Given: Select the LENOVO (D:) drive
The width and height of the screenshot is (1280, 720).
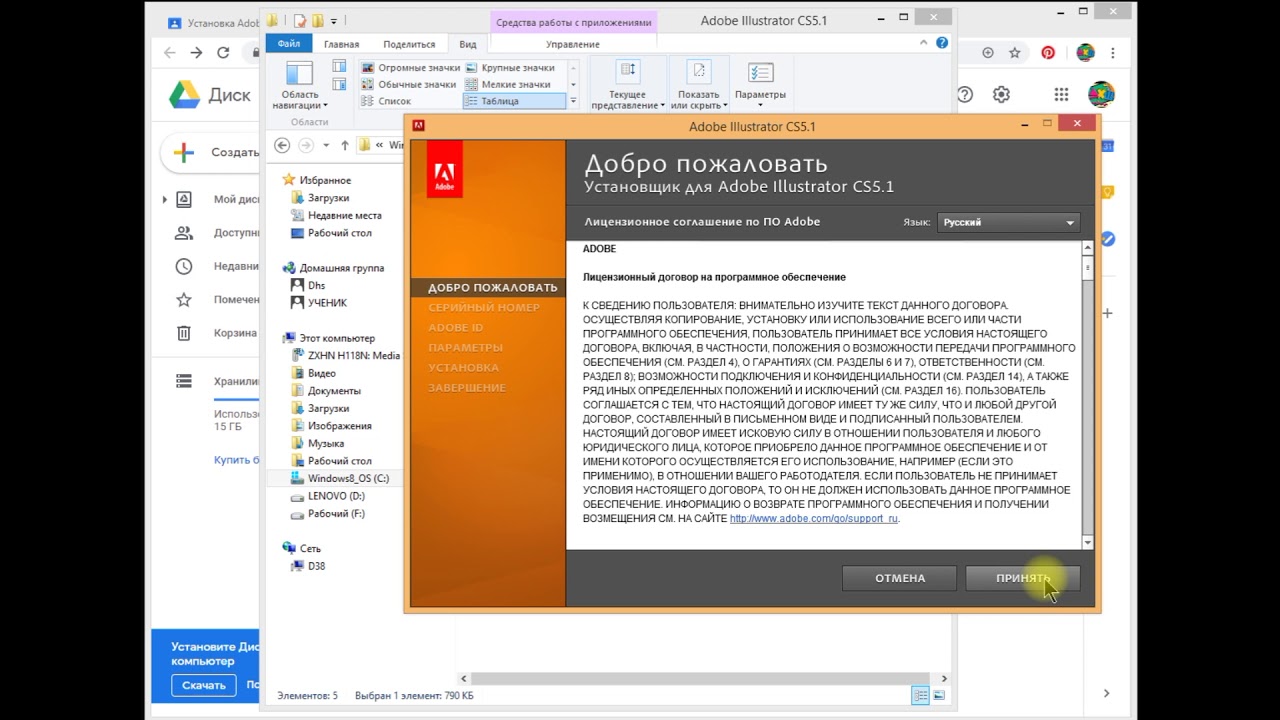Looking at the screenshot, I should (328, 496).
